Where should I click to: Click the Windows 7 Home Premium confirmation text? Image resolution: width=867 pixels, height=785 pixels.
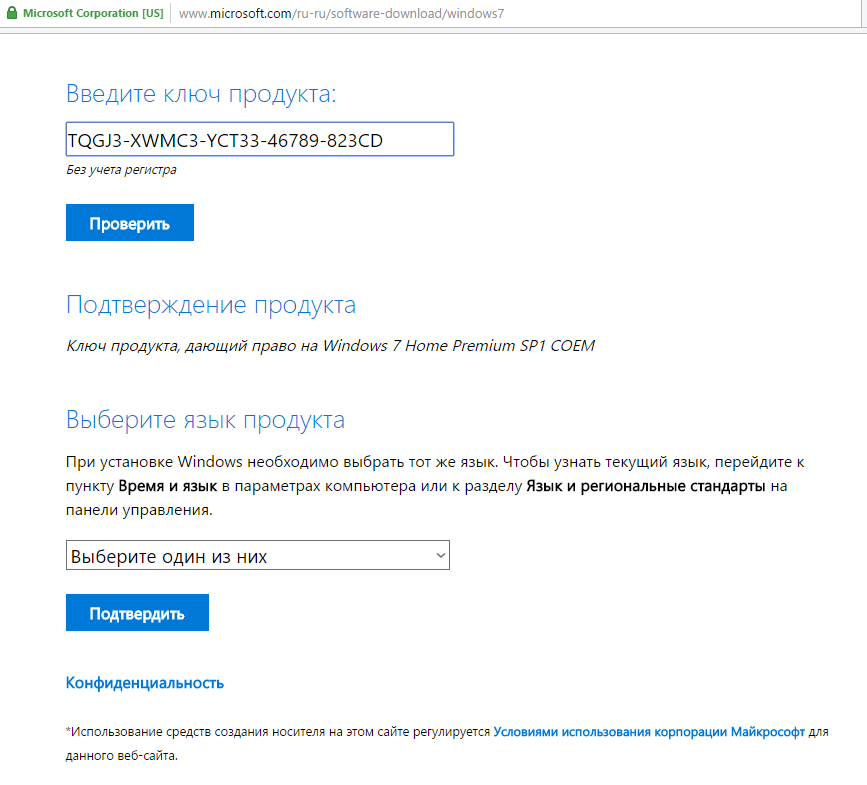point(329,346)
